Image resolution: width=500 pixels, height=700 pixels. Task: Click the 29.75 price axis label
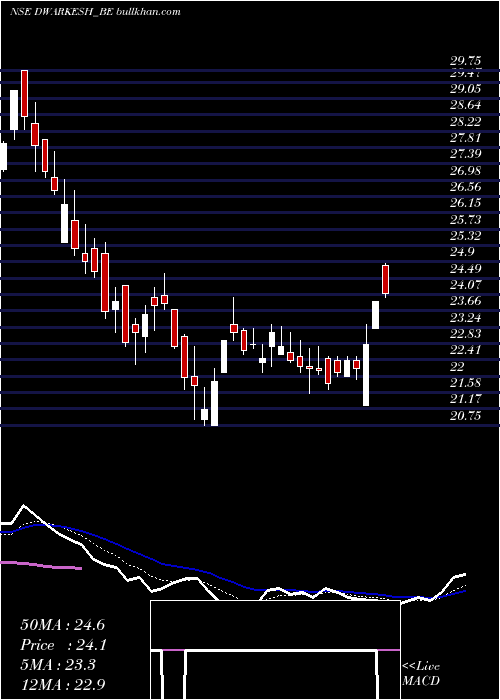pos(466,61)
